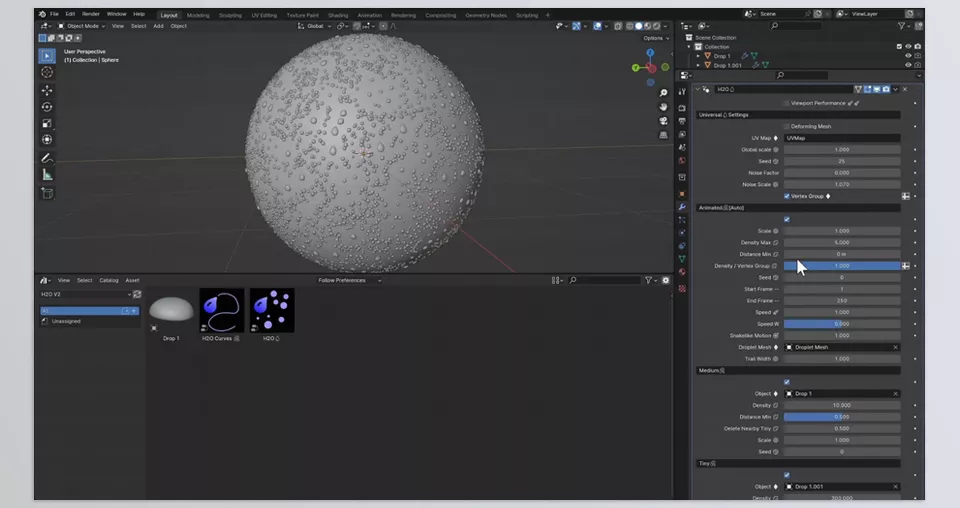Viewport: 960px width, 508px height.
Task: Uncheck the Tiny section checkbox
Action: pyautogui.click(x=787, y=476)
